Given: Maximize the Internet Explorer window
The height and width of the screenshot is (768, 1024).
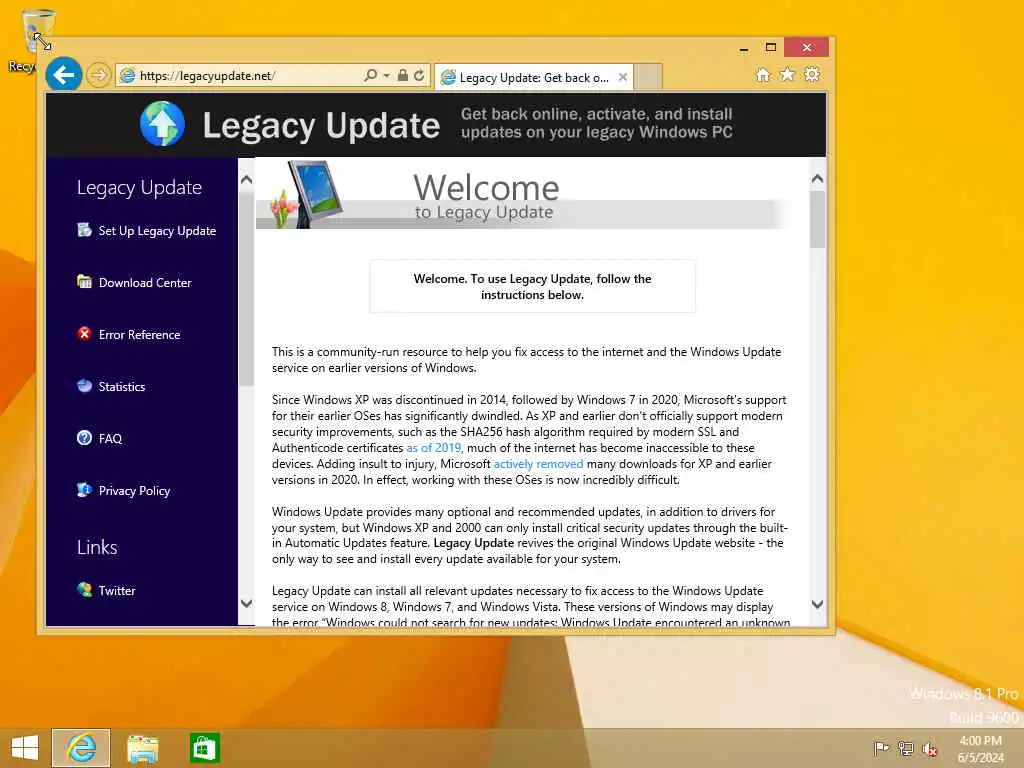Looking at the screenshot, I should click(771, 47).
